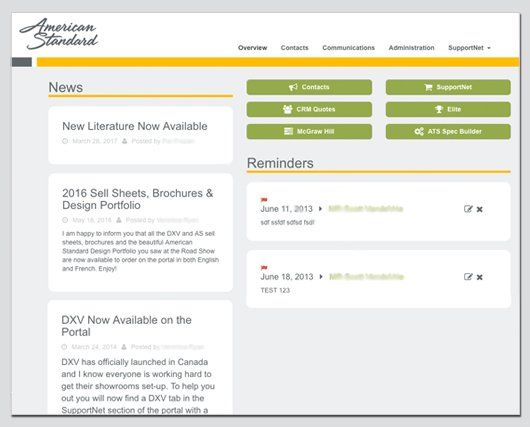Click the user icon on the March 24 post
This screenshot has width=530, height=427.
pos(124,347)
